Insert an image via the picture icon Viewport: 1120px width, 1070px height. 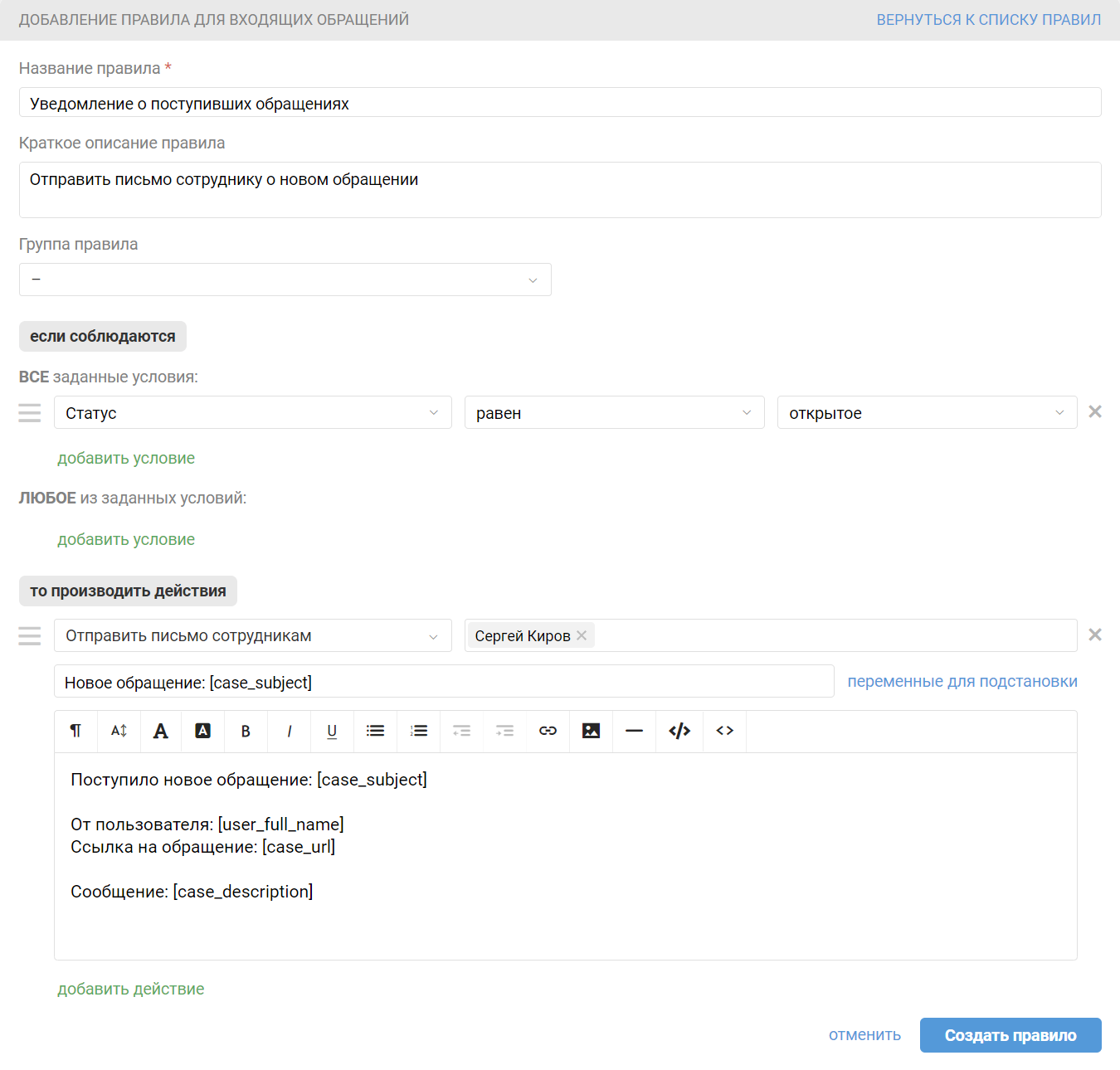(x=591, y=731)
